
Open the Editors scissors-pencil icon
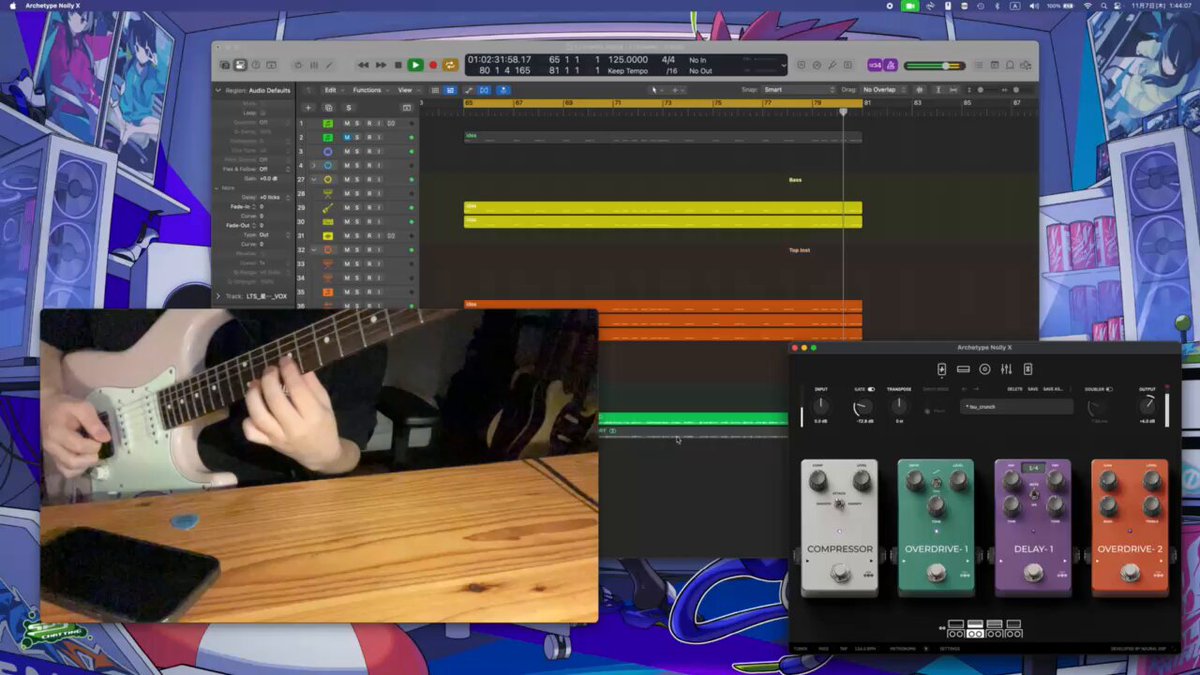329,65
